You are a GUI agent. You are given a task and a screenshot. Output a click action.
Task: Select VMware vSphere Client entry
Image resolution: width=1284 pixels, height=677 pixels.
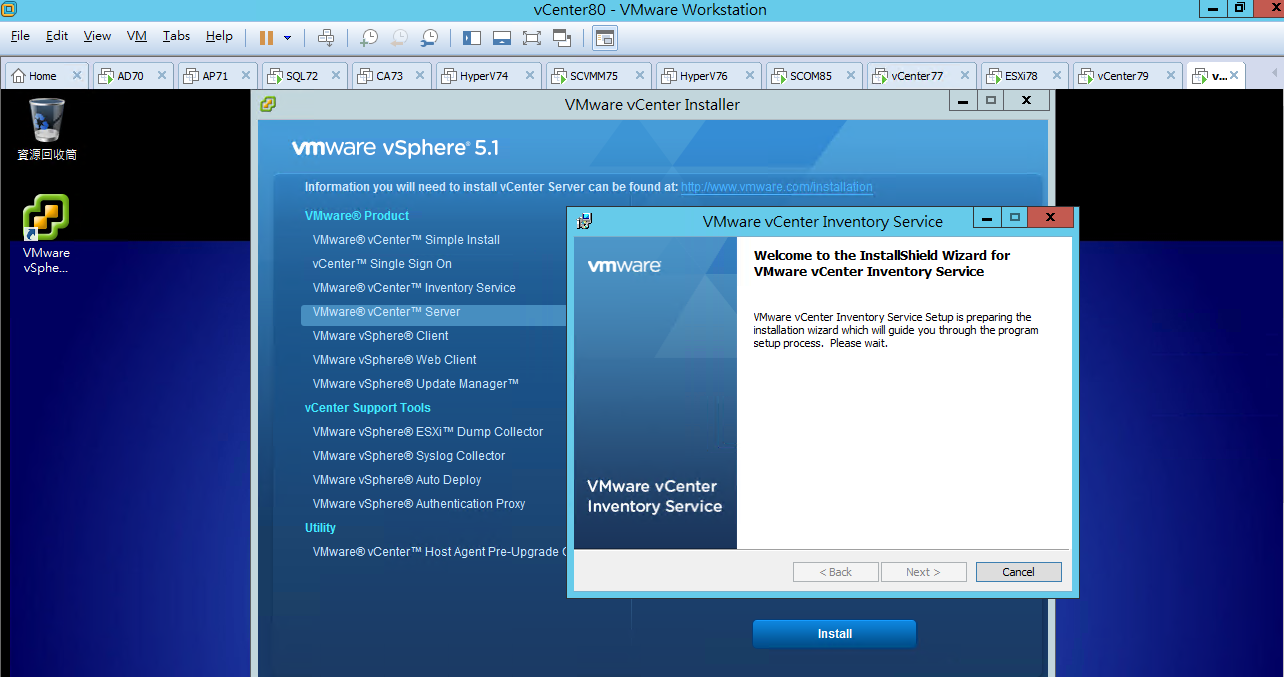coord(380,336)
